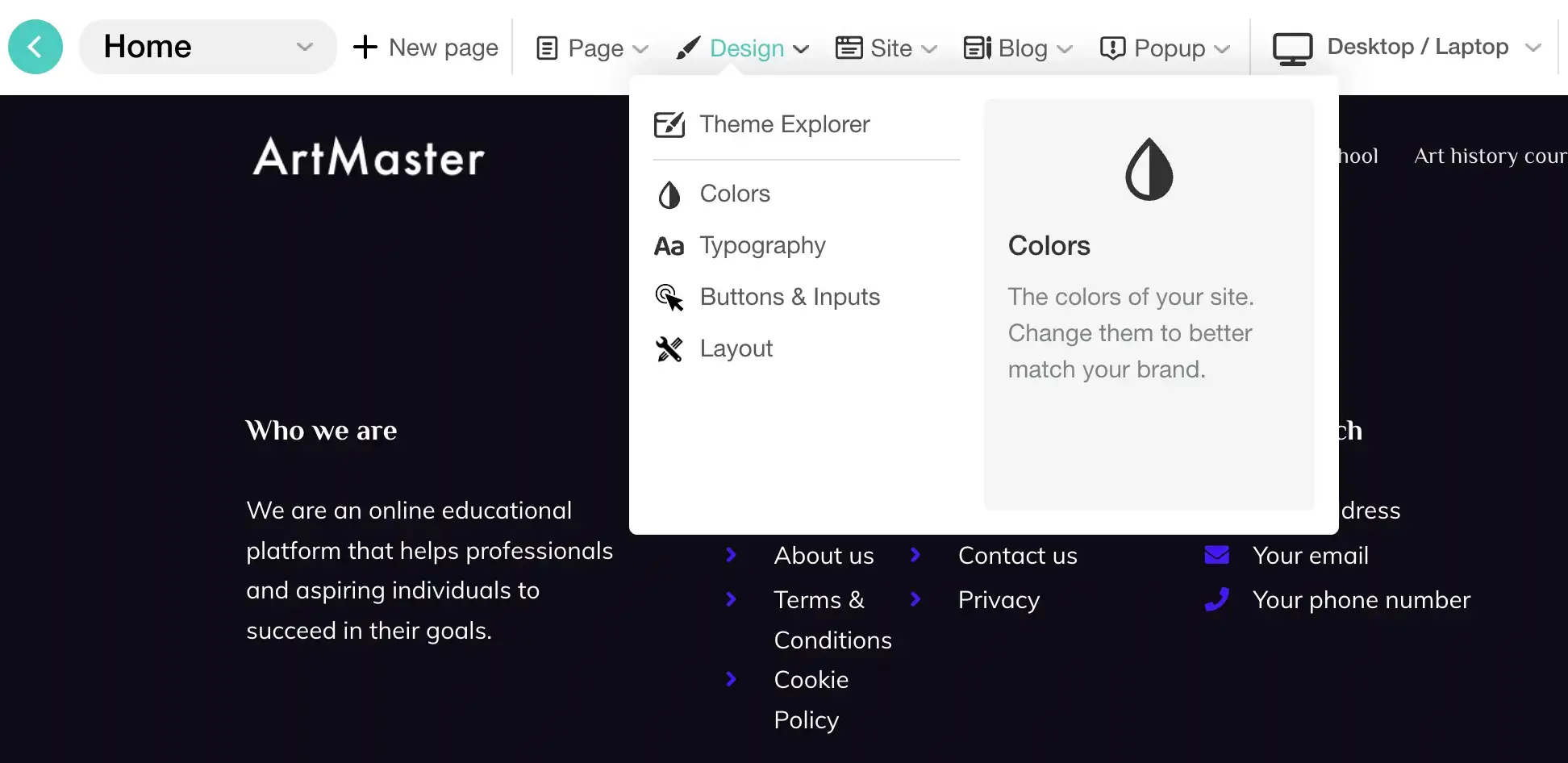This screenshot has width=1568, height=763.
Task: Open the Page dropdown menu
Action: [x=593, y=48]
